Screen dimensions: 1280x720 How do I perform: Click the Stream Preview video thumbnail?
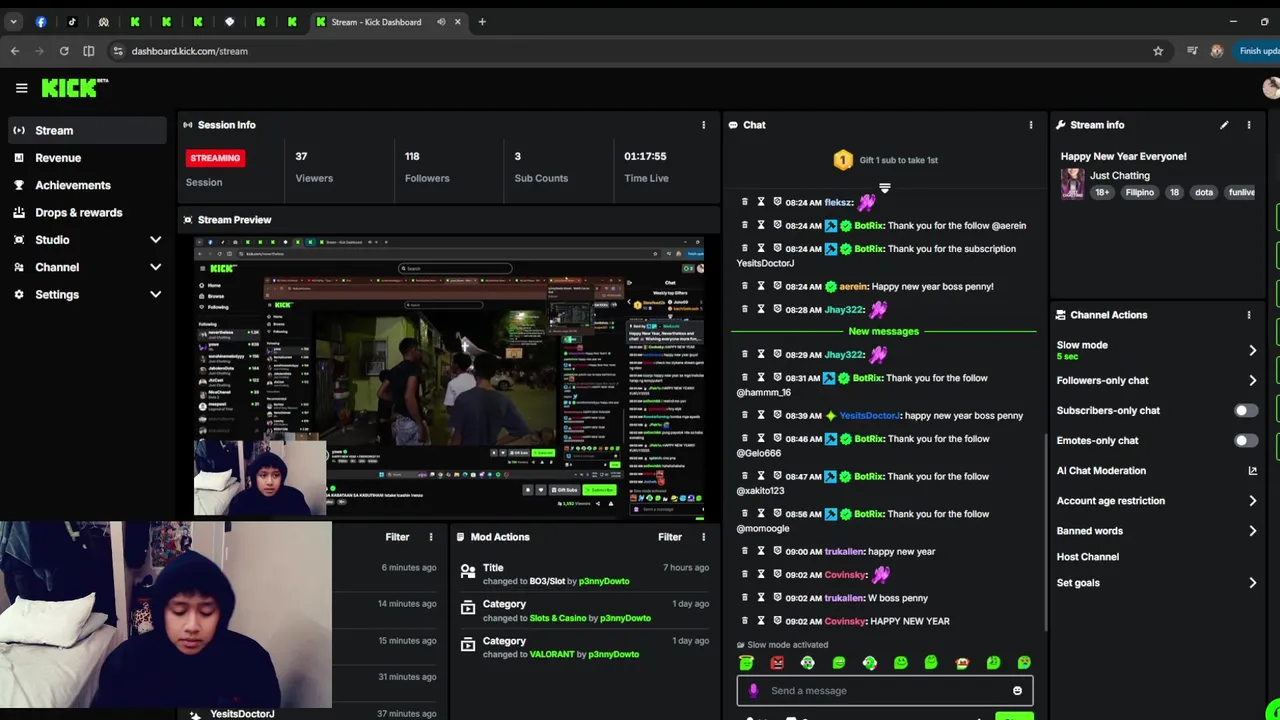[x=449, y=377]
